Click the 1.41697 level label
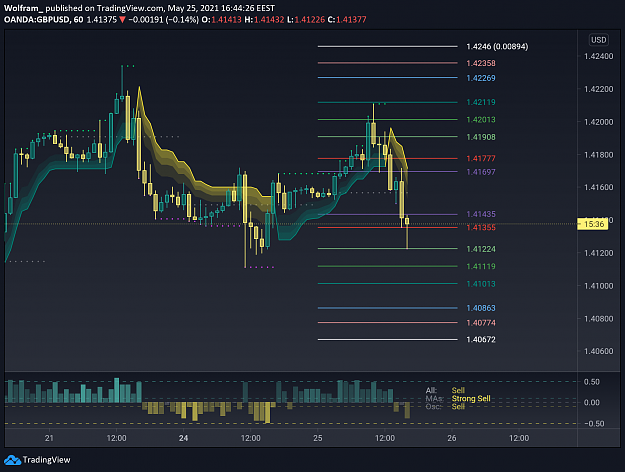625x472 pixels. click(x=481, y=172)
